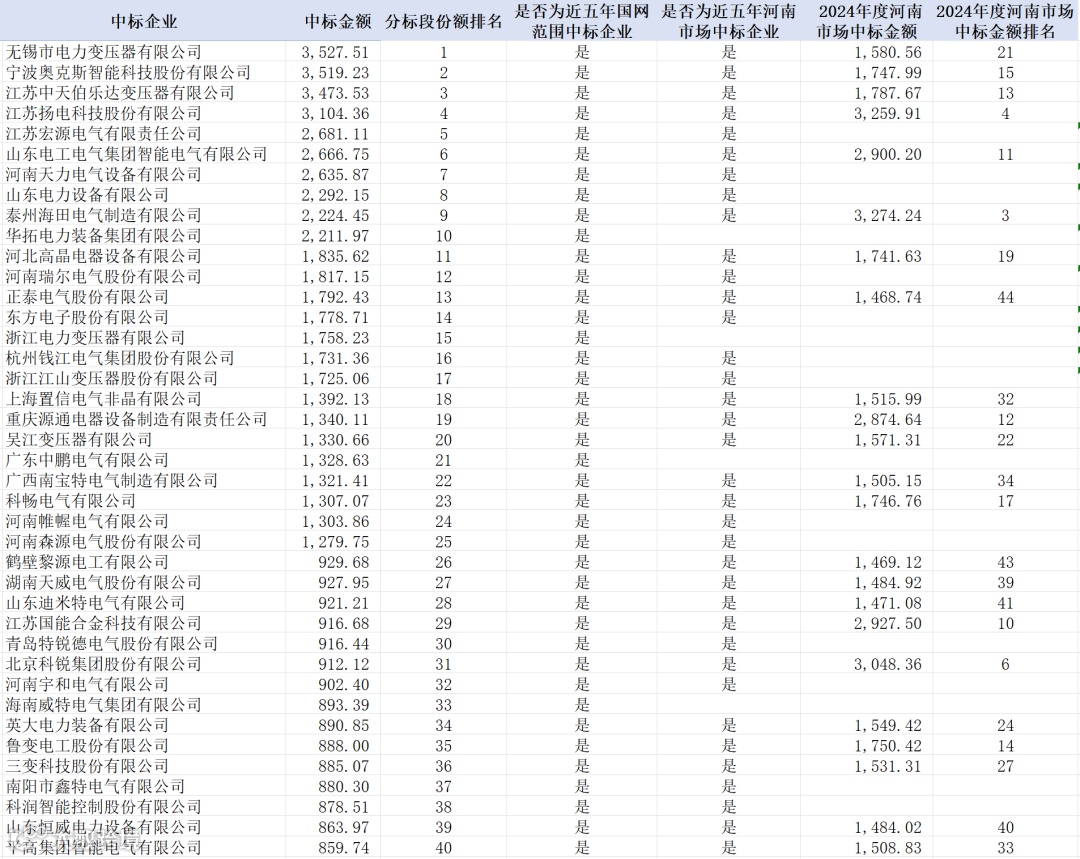Select cell 重庆源通电器设备制造有限责任公司
The height and width of the screenshot is (859, 1080).
tap(136, 420)
